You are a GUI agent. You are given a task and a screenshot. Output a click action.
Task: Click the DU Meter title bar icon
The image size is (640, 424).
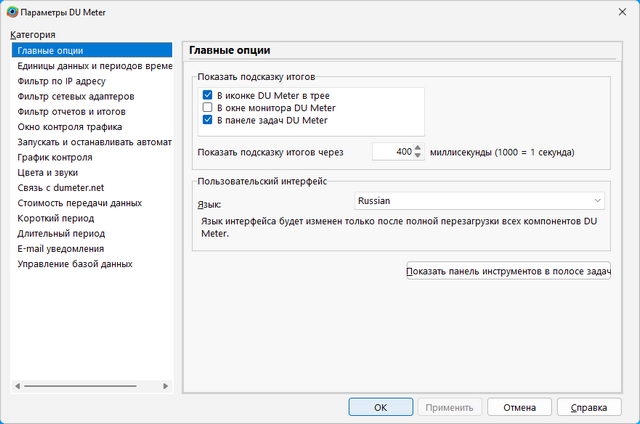(11, 11)
